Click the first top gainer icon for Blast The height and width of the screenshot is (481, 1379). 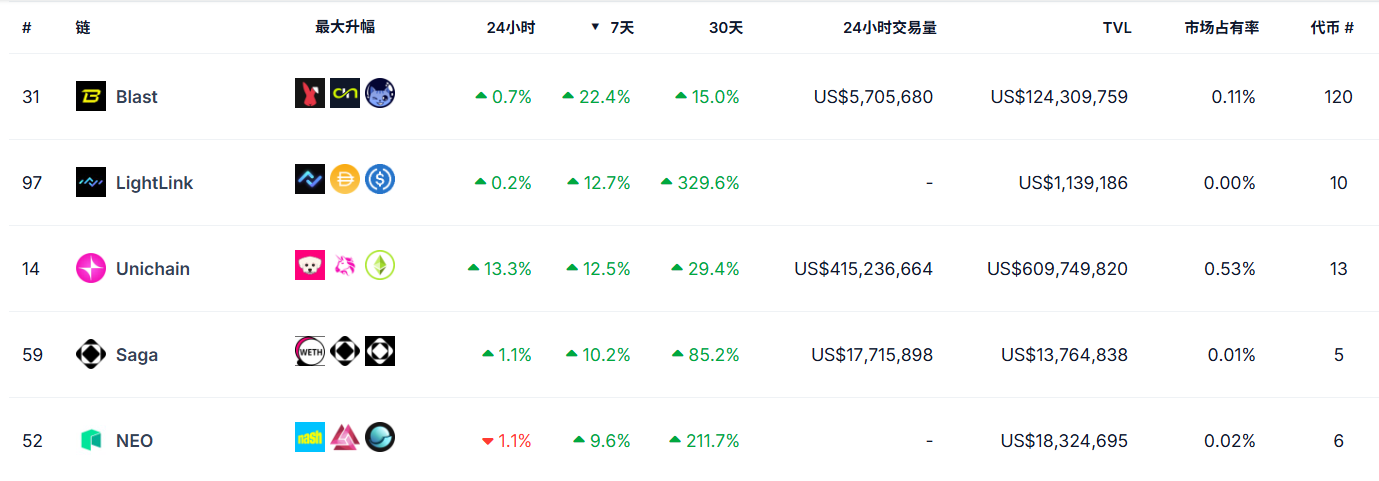coord(310,93)
